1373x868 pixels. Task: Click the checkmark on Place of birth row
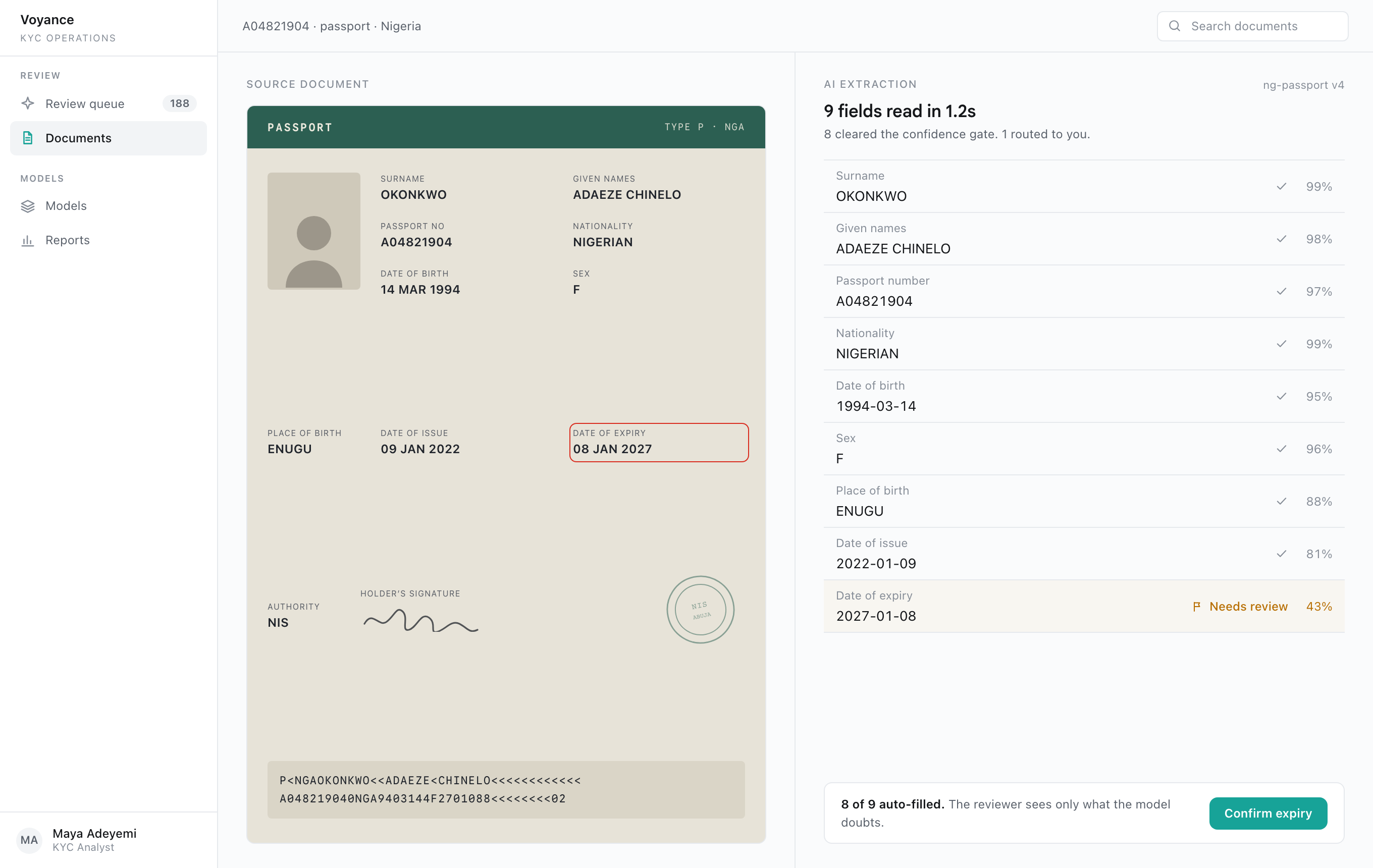[x=1281, y=501]
